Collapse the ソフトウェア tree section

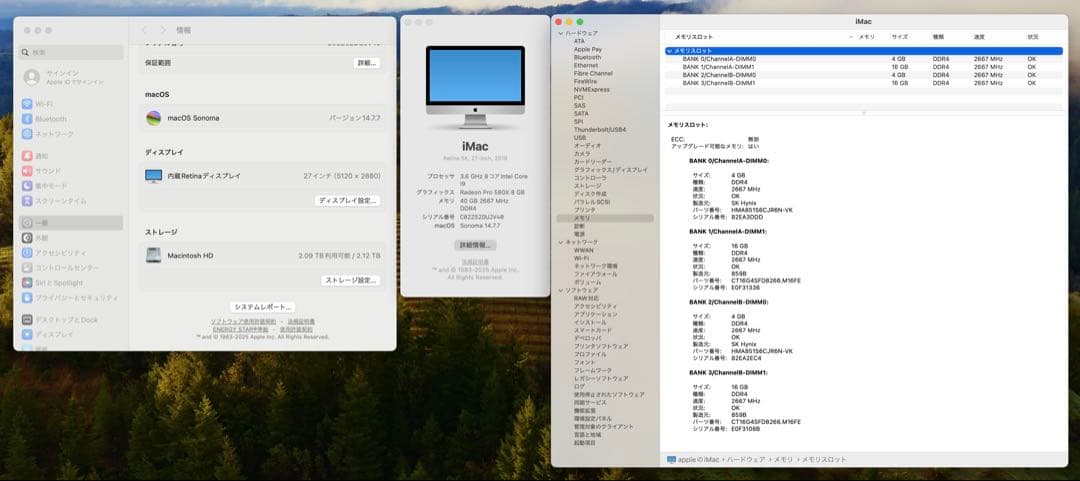pyautogui.click(x=561, y=291)
